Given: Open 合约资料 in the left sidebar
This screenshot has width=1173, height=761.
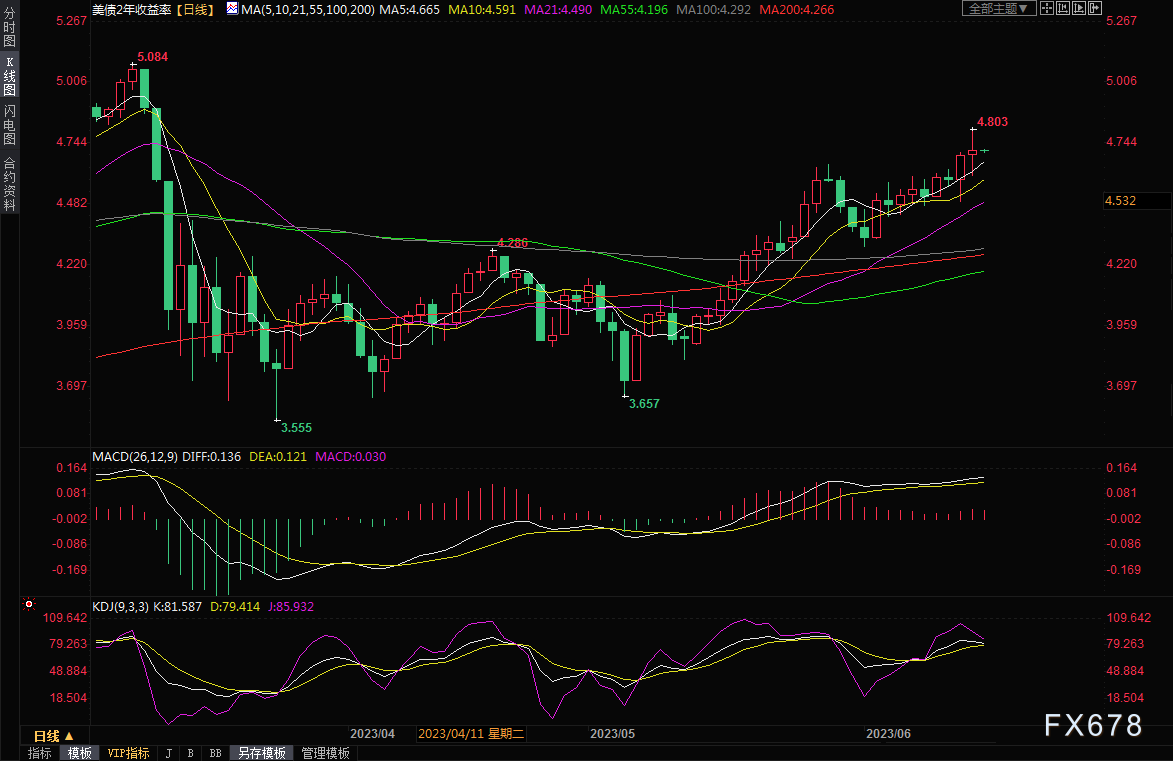Looking at the screenshot, I should (x=9, y=183).
